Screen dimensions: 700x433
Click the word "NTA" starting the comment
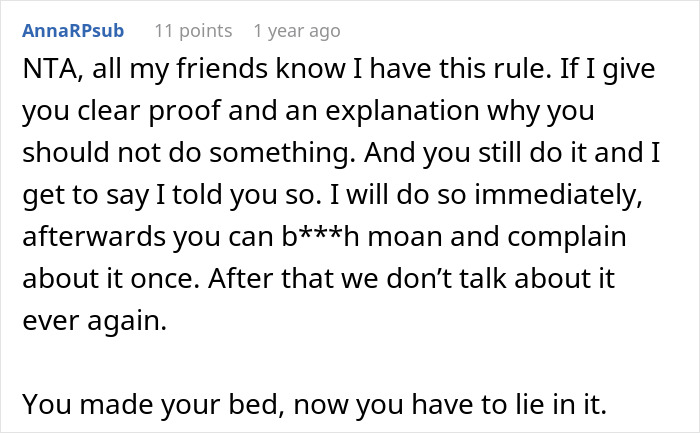coord(46,72)
